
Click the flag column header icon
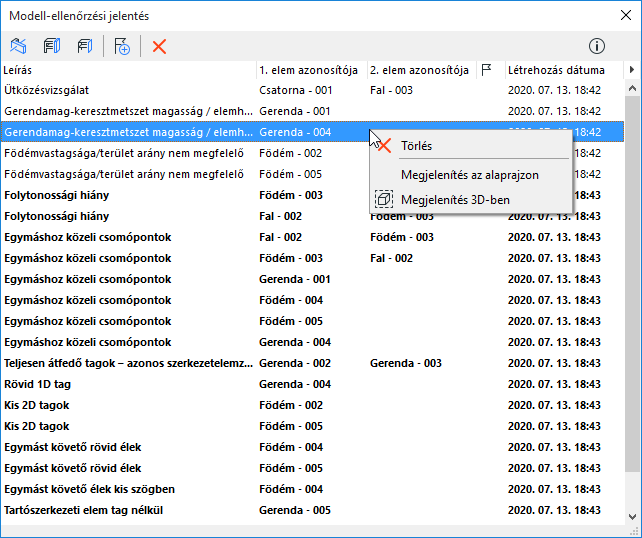[x=486, y=70]
